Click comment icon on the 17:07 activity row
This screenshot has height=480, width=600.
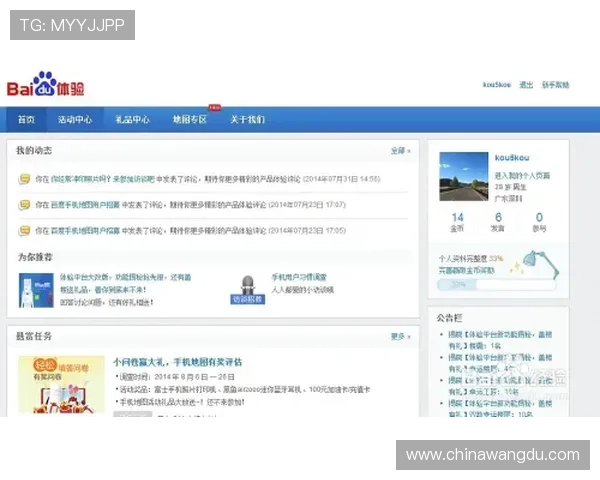click(x=24, y=205)
